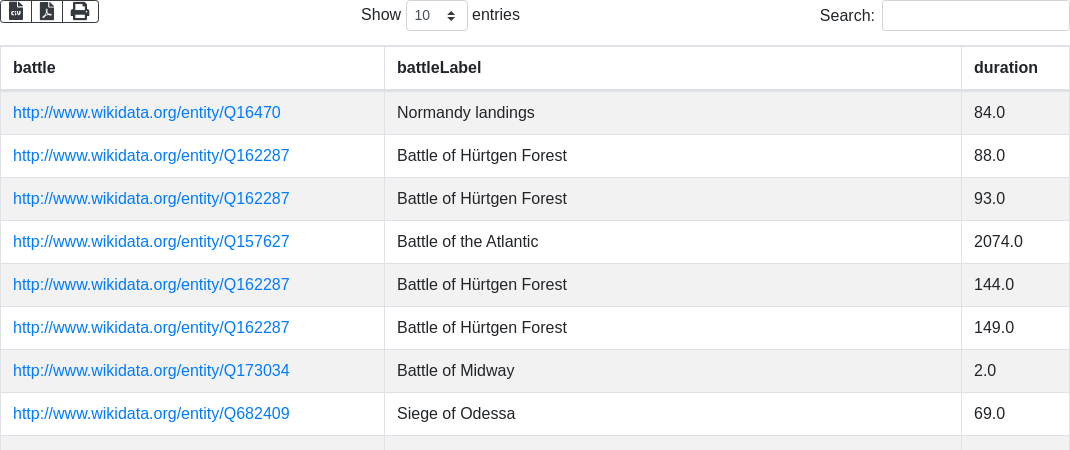The height and width of the screenshot is (450, 1070).
Task: Visit the Wikidata Q682409 entity link
Action: click(x=151, y=414)
